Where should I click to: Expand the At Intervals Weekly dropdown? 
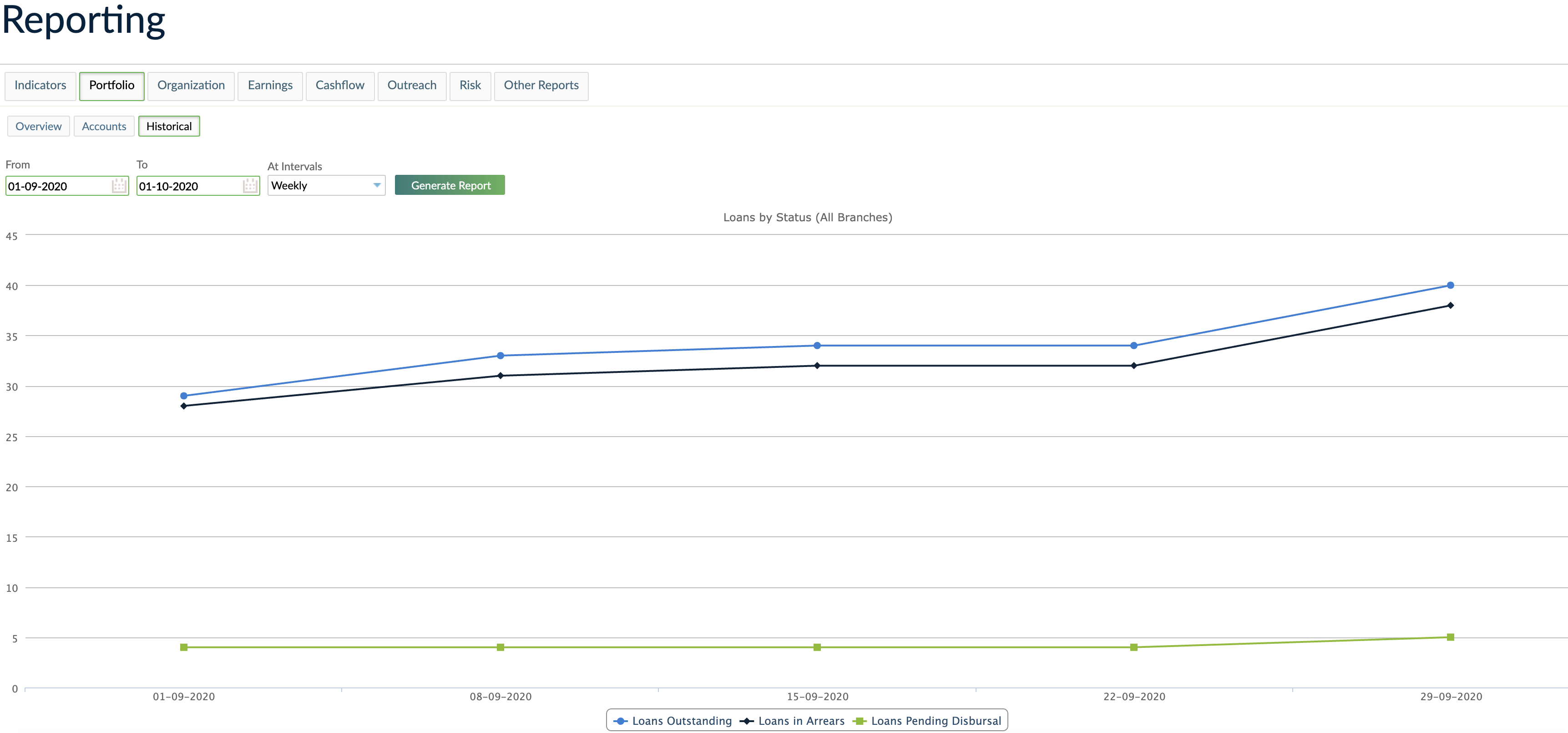pos(326,186)
